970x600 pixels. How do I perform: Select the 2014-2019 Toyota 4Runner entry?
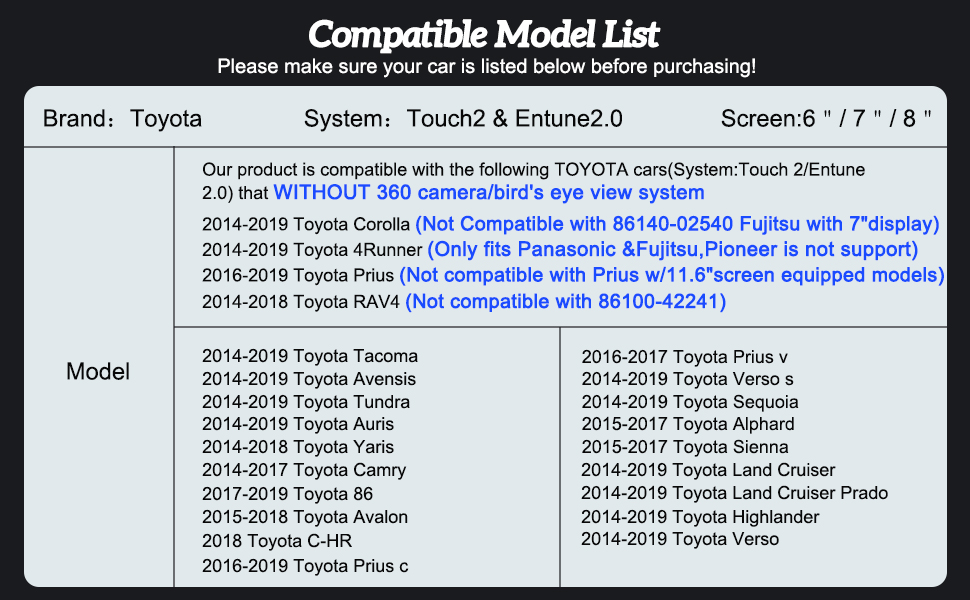(312, 250)
